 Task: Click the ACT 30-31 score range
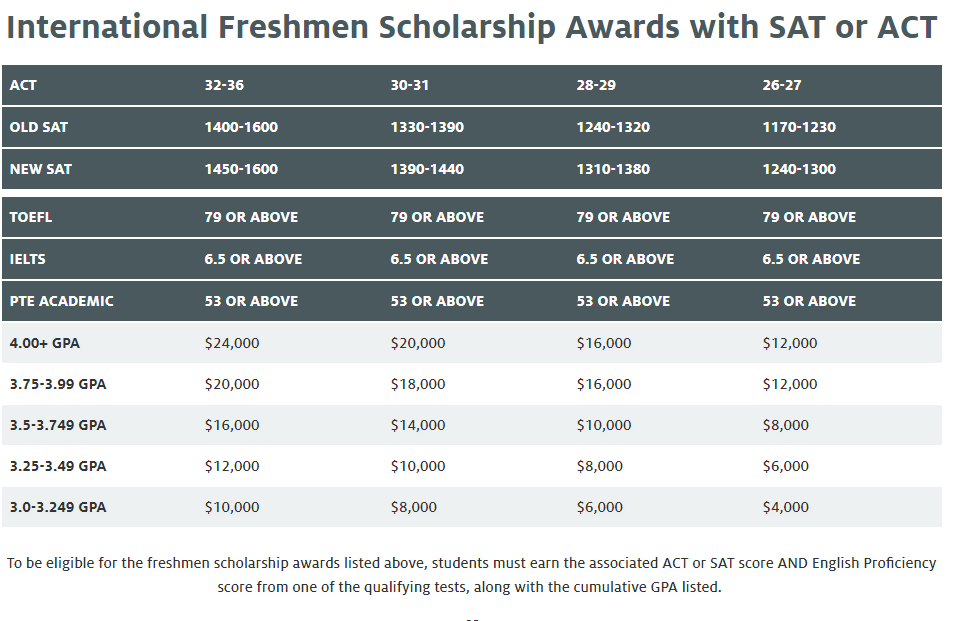(409, 85)
